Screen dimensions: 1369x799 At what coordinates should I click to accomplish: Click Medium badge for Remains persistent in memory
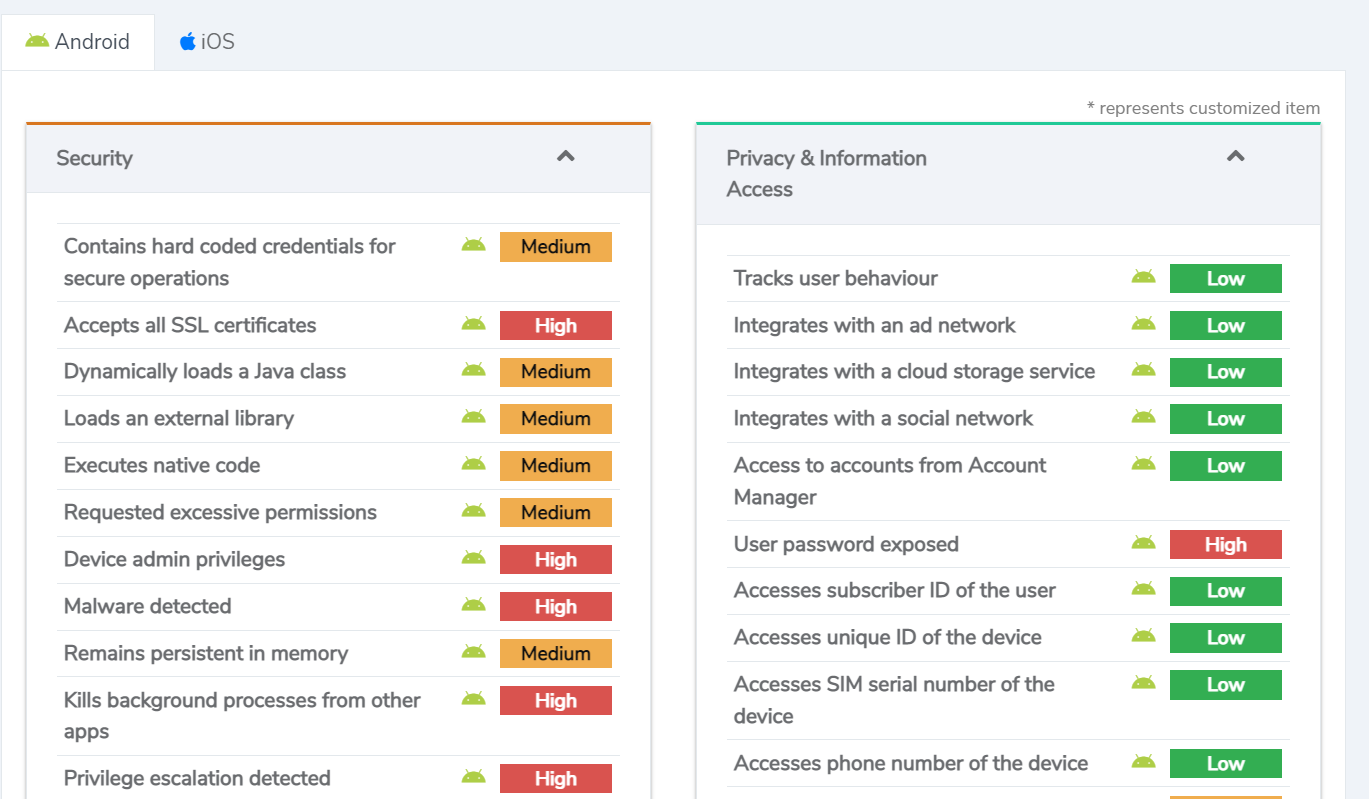tap(555, 654)
